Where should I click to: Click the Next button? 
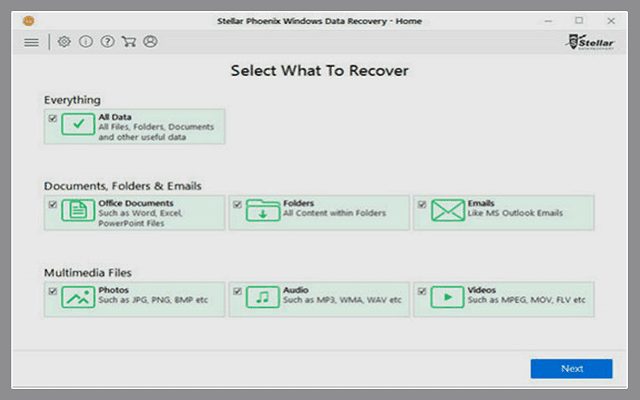point(571,368)
